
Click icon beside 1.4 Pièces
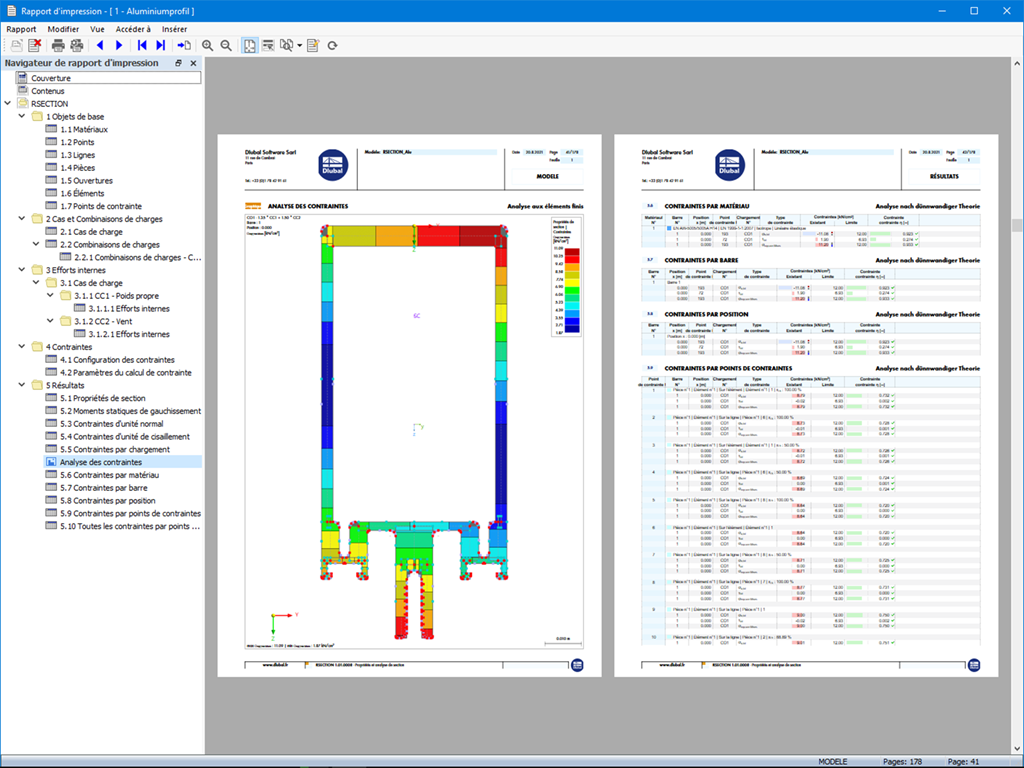pyautogui.click(x=50, y=167)
